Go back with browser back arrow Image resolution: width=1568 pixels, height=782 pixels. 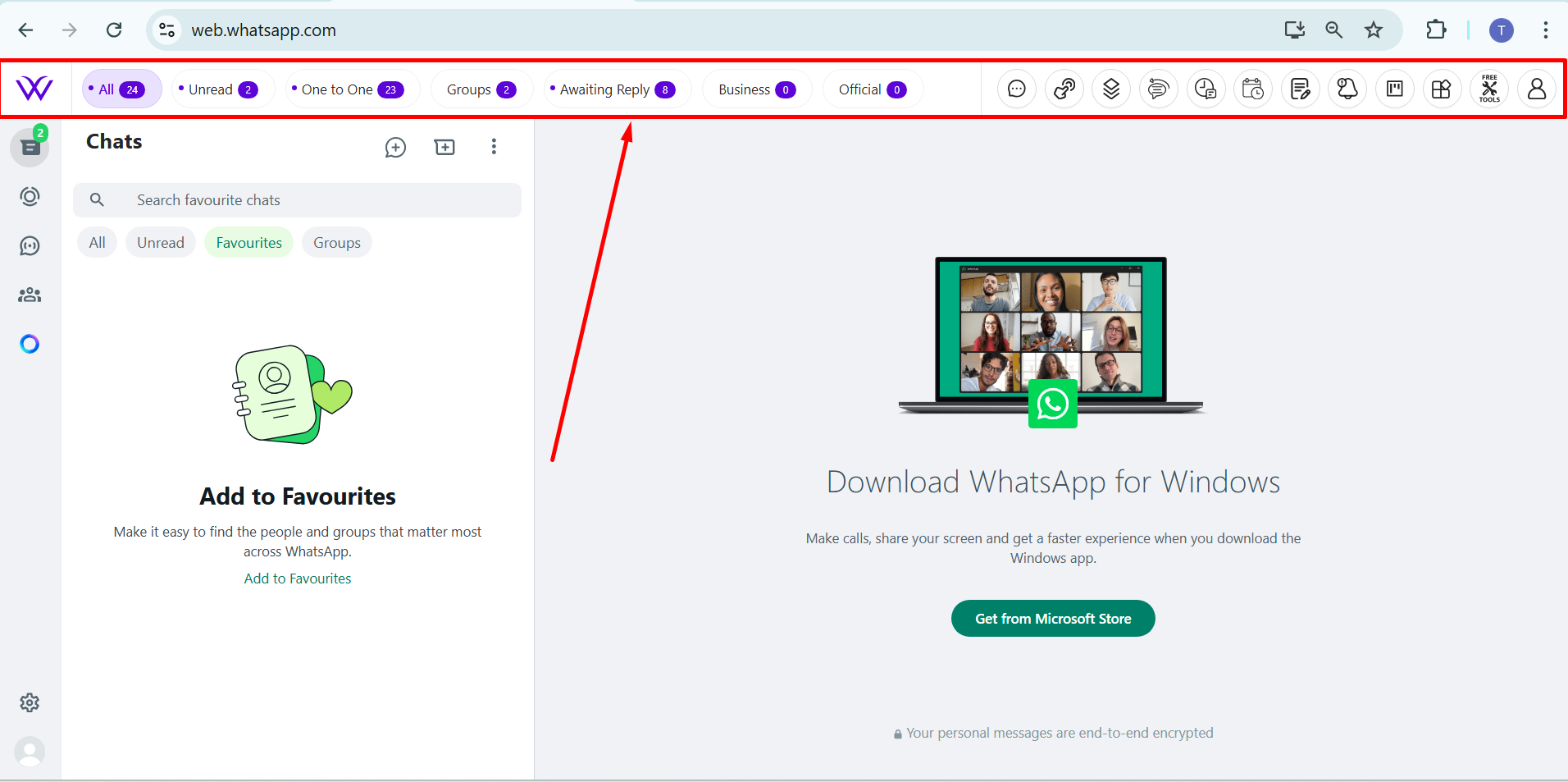point(25,30)
